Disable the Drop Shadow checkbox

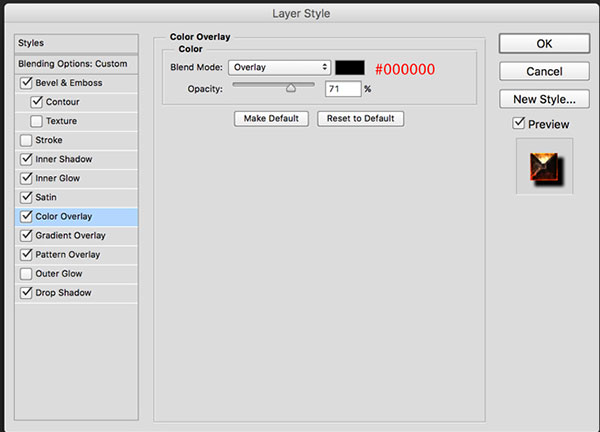[26, 293]
